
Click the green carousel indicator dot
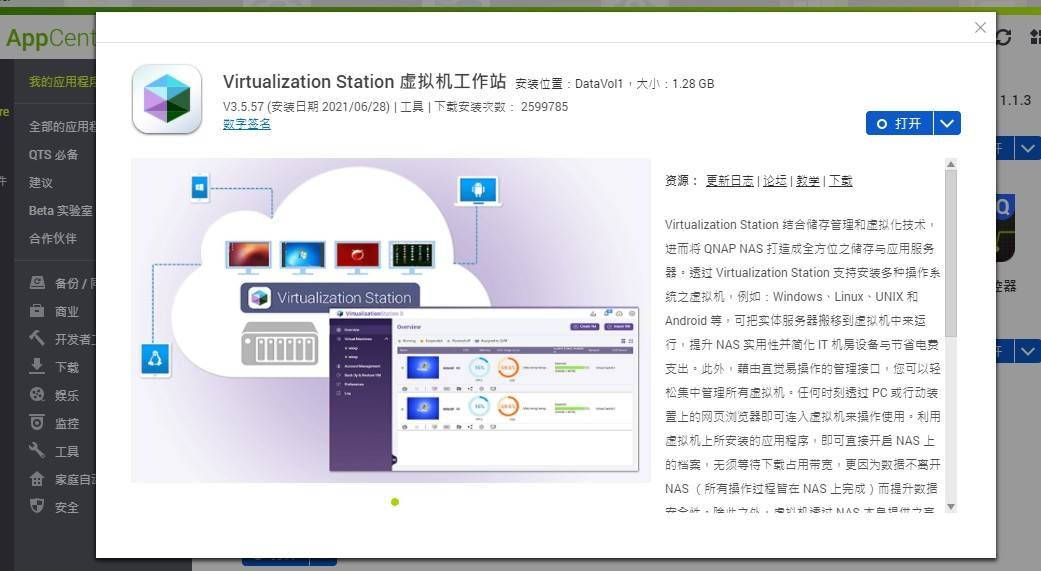tap(395, 502)
